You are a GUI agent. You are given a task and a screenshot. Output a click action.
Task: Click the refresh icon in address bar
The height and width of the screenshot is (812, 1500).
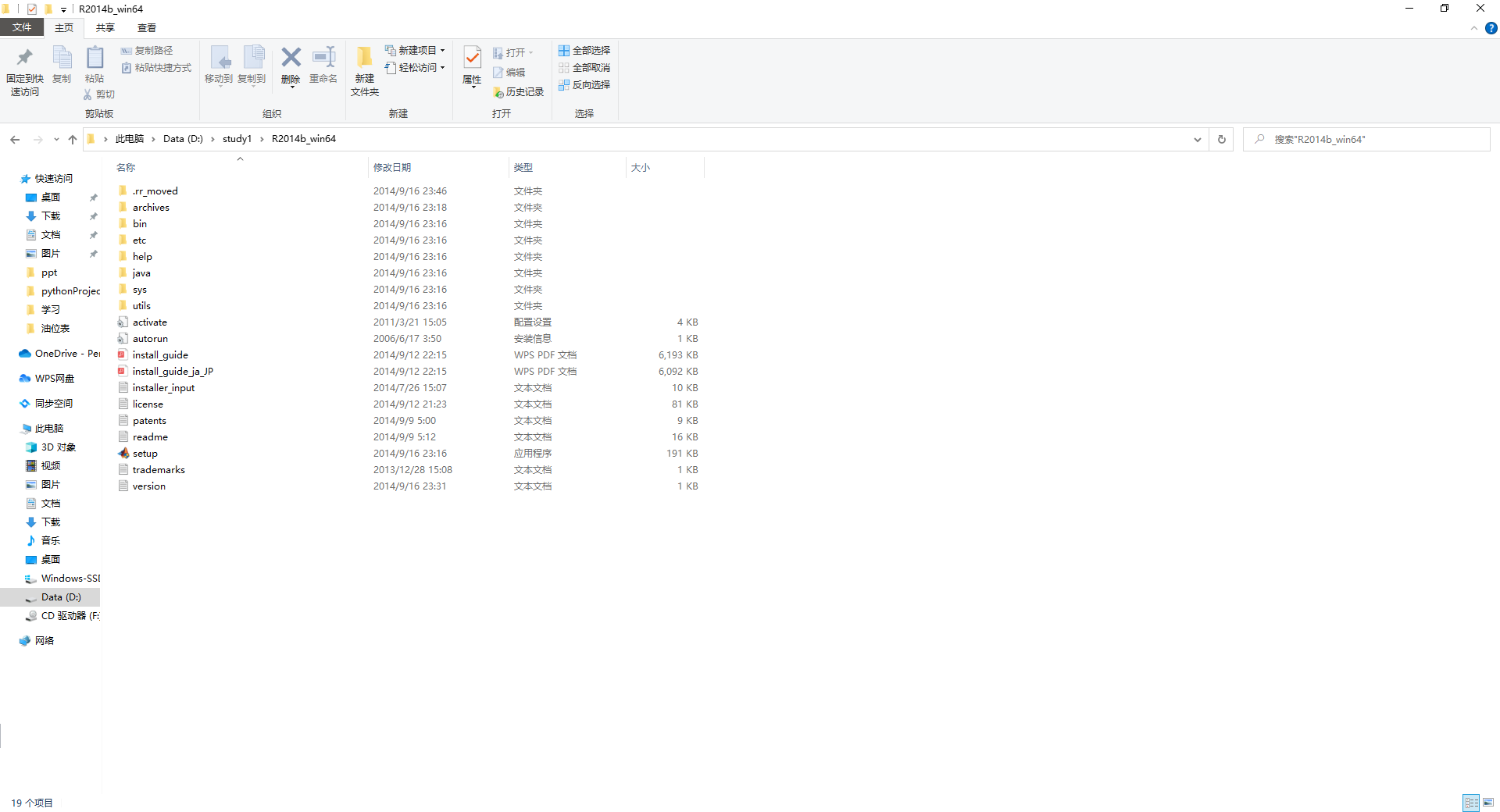click(1221, 139)
